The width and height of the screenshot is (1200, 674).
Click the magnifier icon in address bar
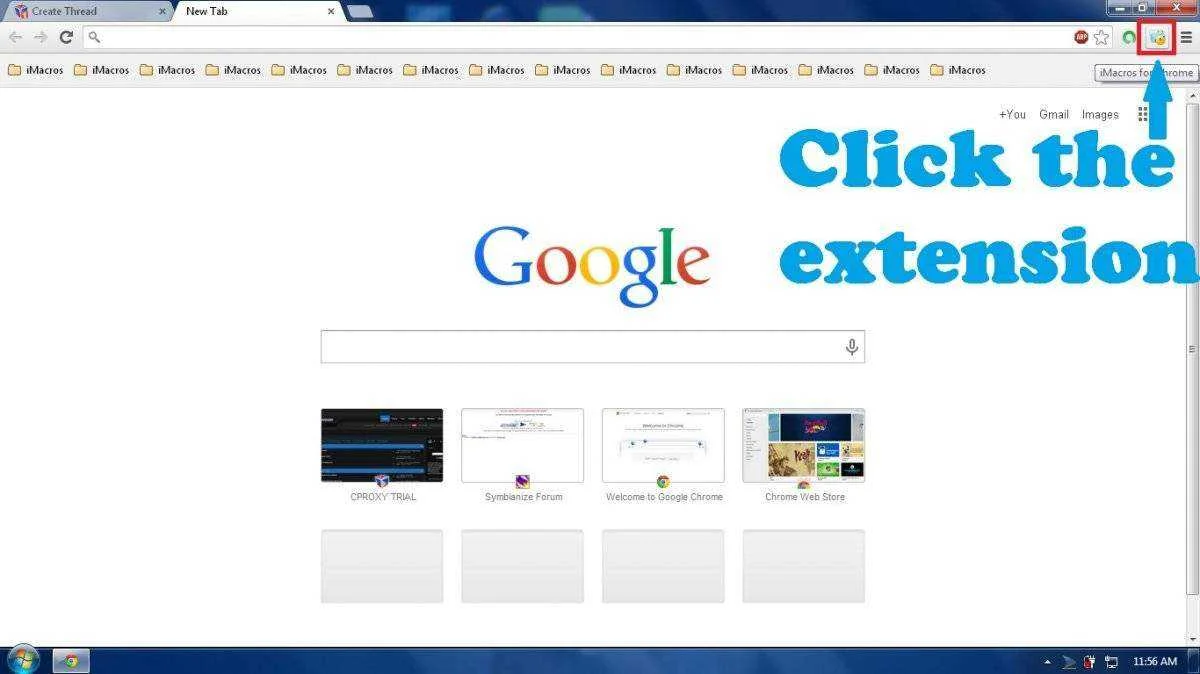[x=94, y=37]
